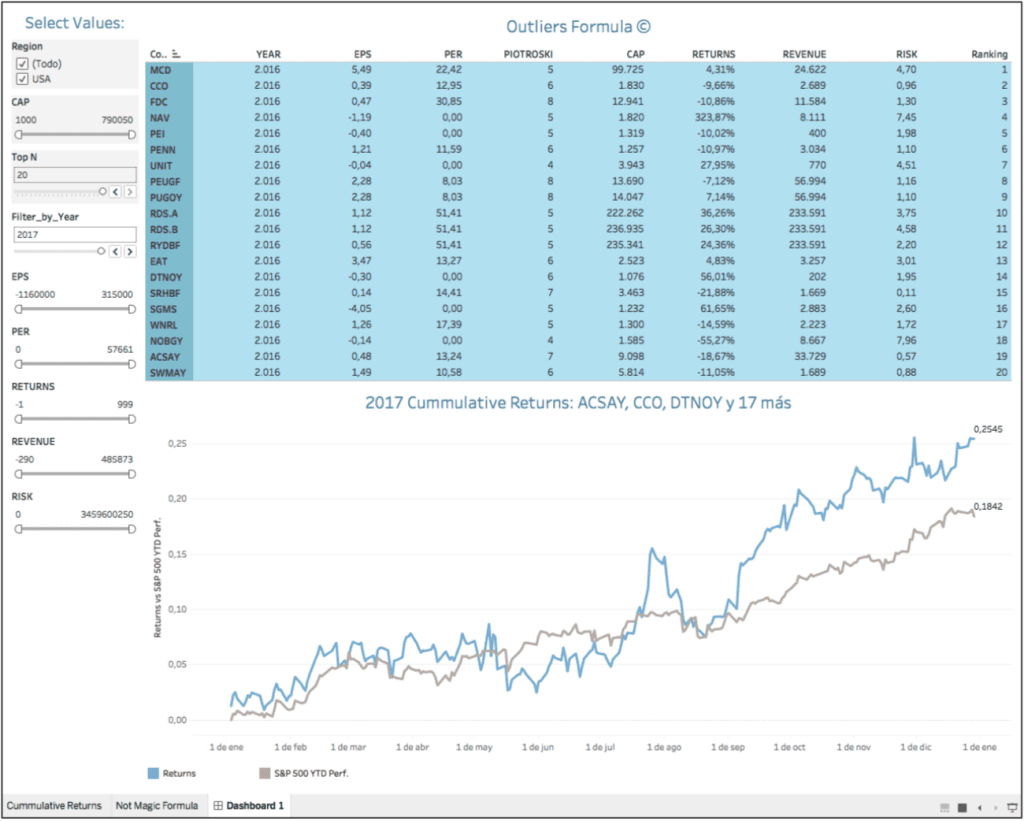Click the sort icon beside the Co.. header
The width and height of the screenshot is (1024, 821).
tap(176, 55)
